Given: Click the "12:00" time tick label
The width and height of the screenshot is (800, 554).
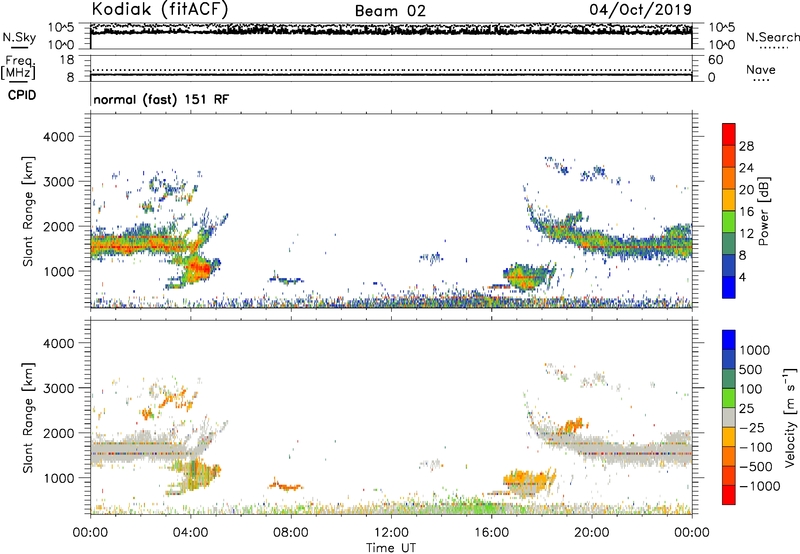Looking at the screenshot, I should click(391, 533).
